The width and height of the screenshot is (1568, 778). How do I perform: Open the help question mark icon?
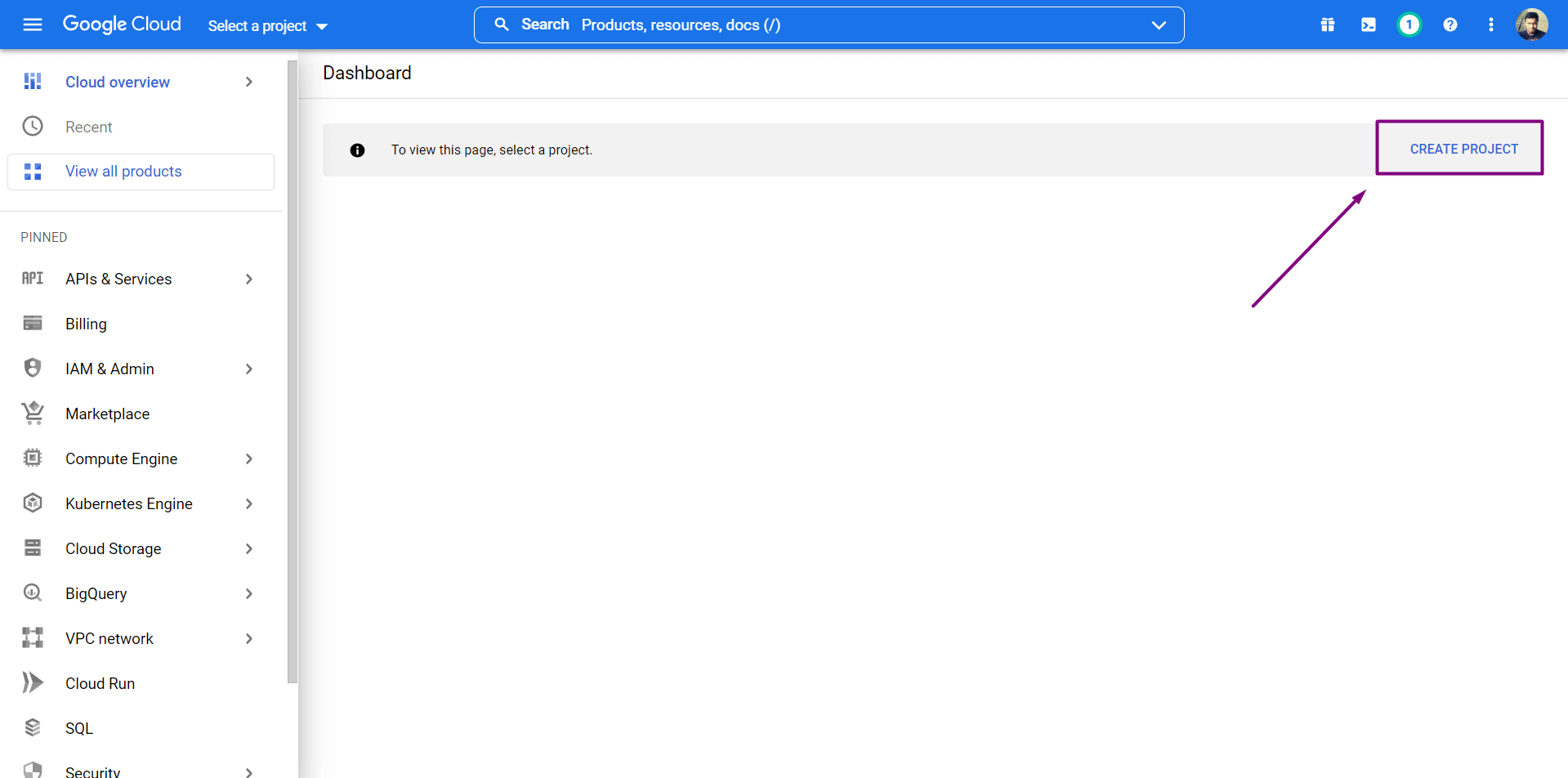pos(1450,25)
